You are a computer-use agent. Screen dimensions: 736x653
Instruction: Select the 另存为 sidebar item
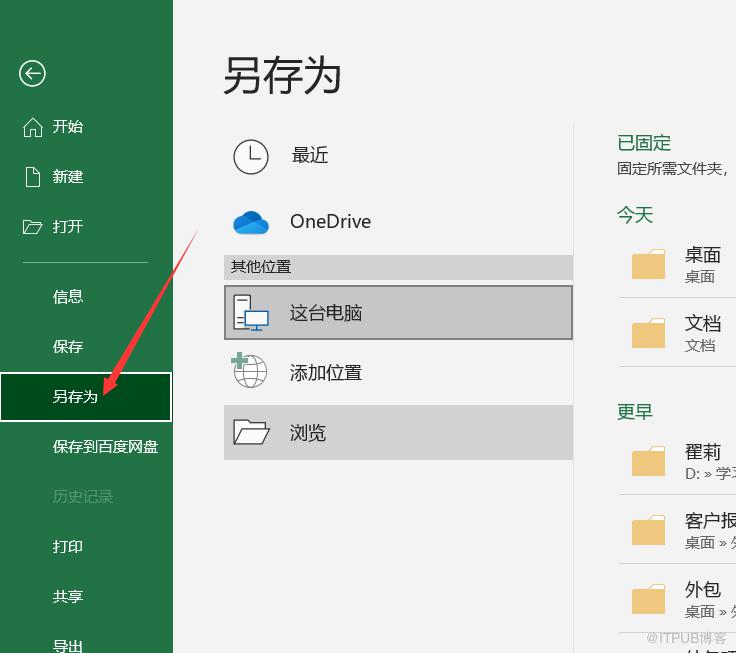[86, 397]
